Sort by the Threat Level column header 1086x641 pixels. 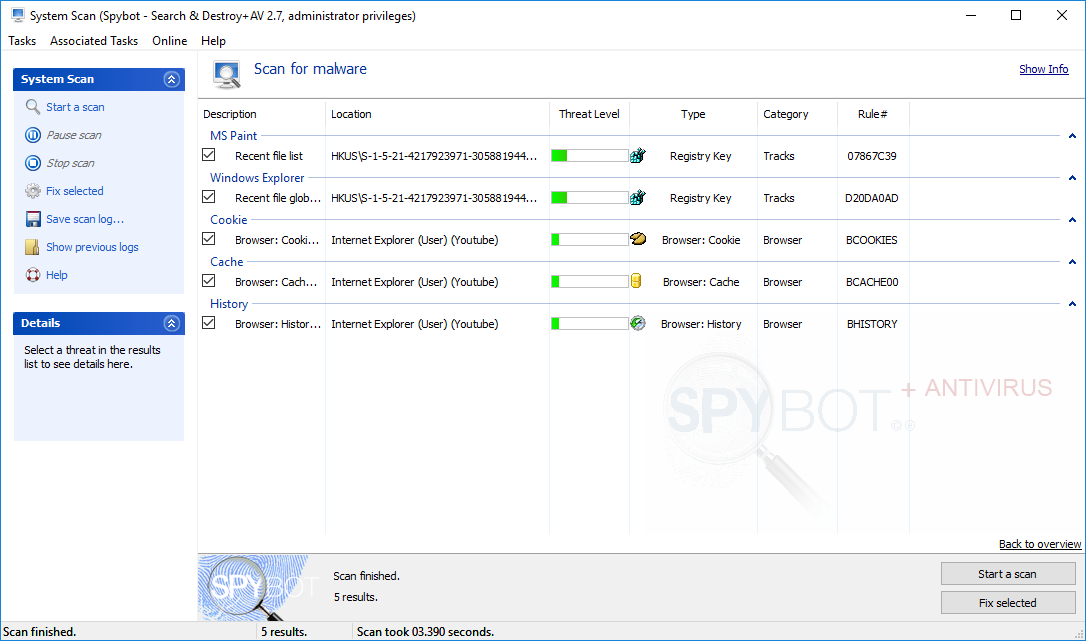coord(589,114)
